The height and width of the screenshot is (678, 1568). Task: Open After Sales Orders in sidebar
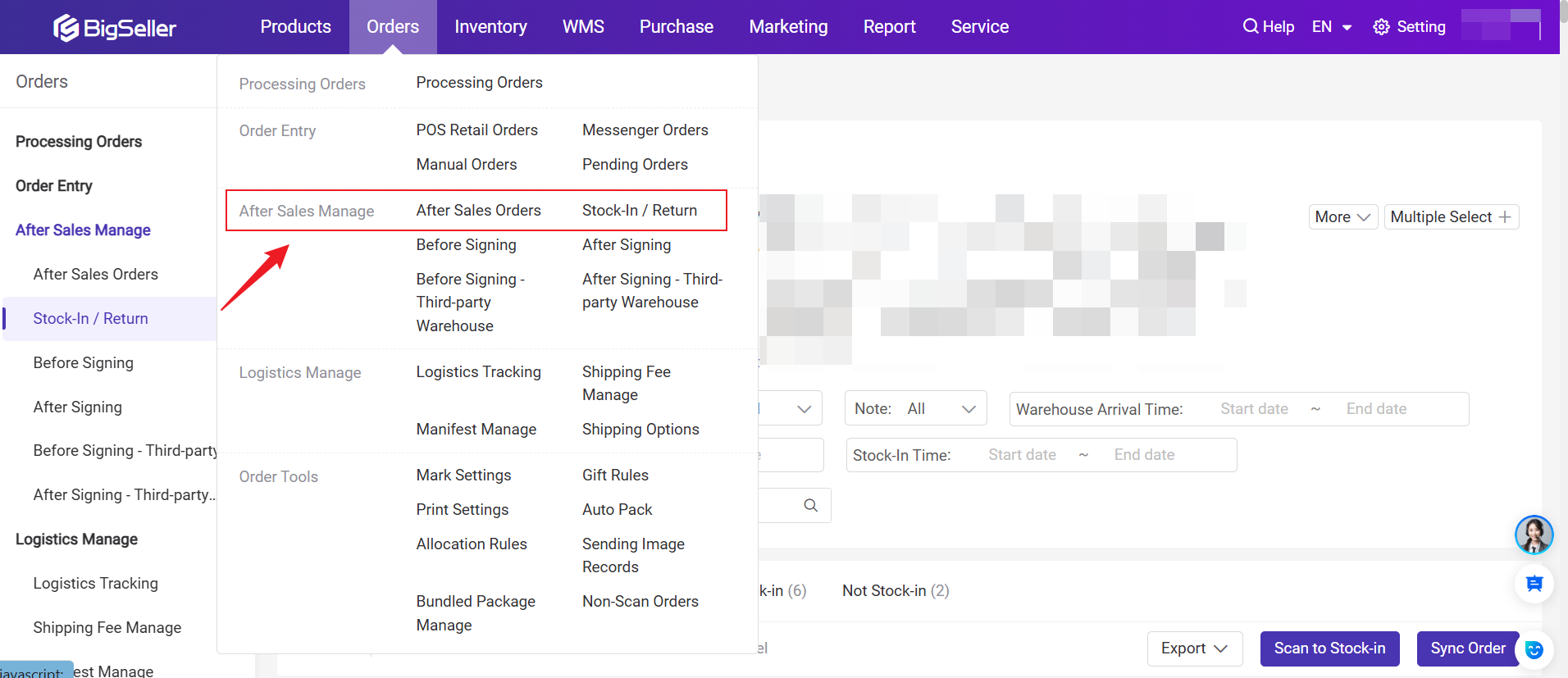(x=95, y=275)
